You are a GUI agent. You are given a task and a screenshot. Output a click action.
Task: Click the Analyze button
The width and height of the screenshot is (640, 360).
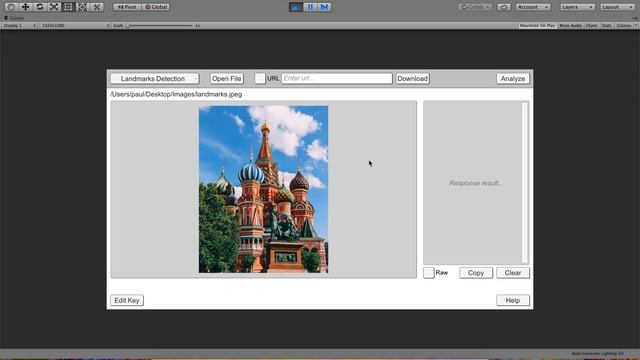coord(513,78)
